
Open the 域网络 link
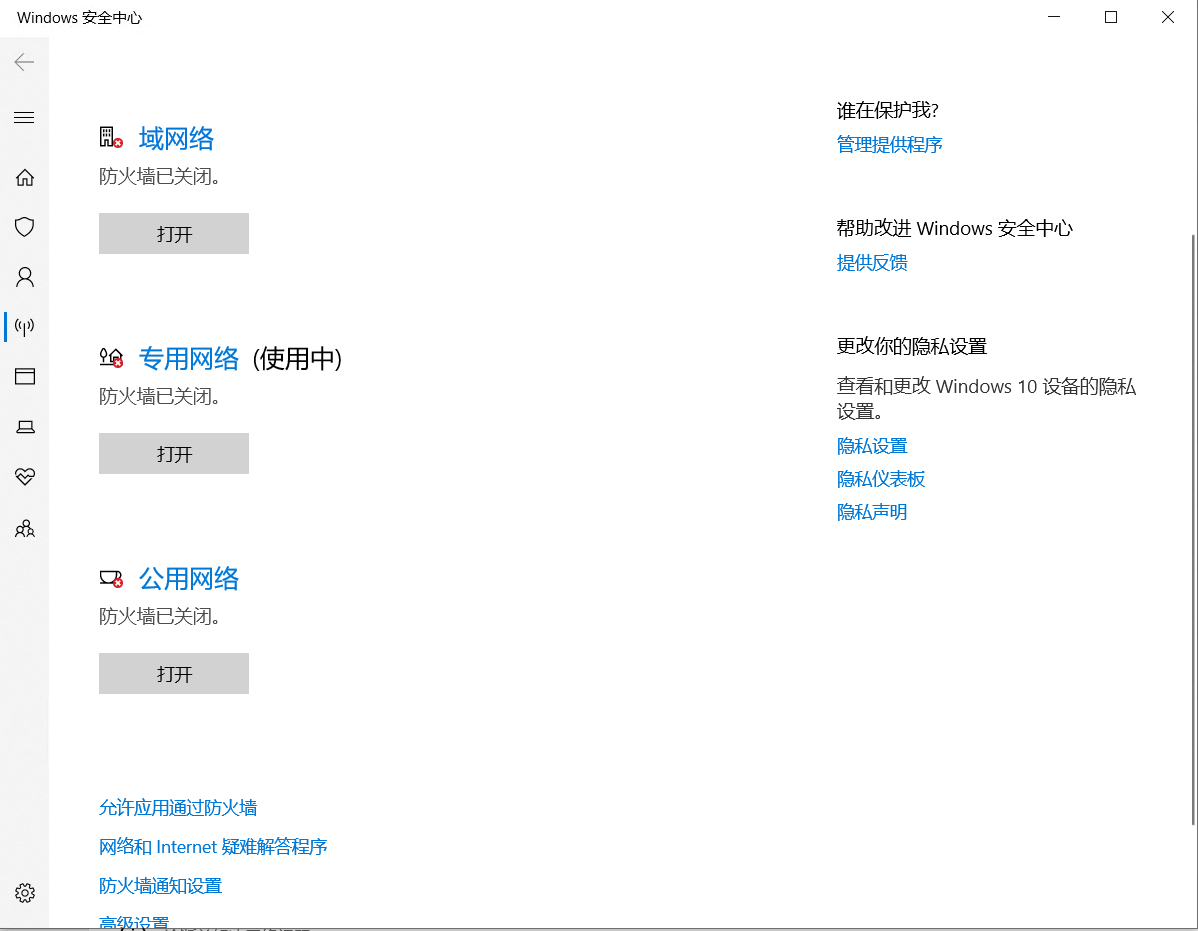tap(176, 138)
